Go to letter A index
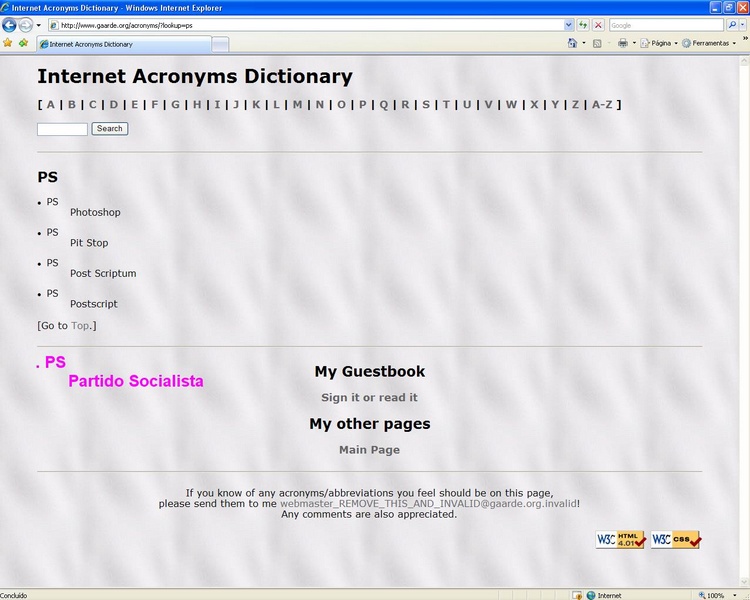The image size is (750, 600). [x=50, y=104]
